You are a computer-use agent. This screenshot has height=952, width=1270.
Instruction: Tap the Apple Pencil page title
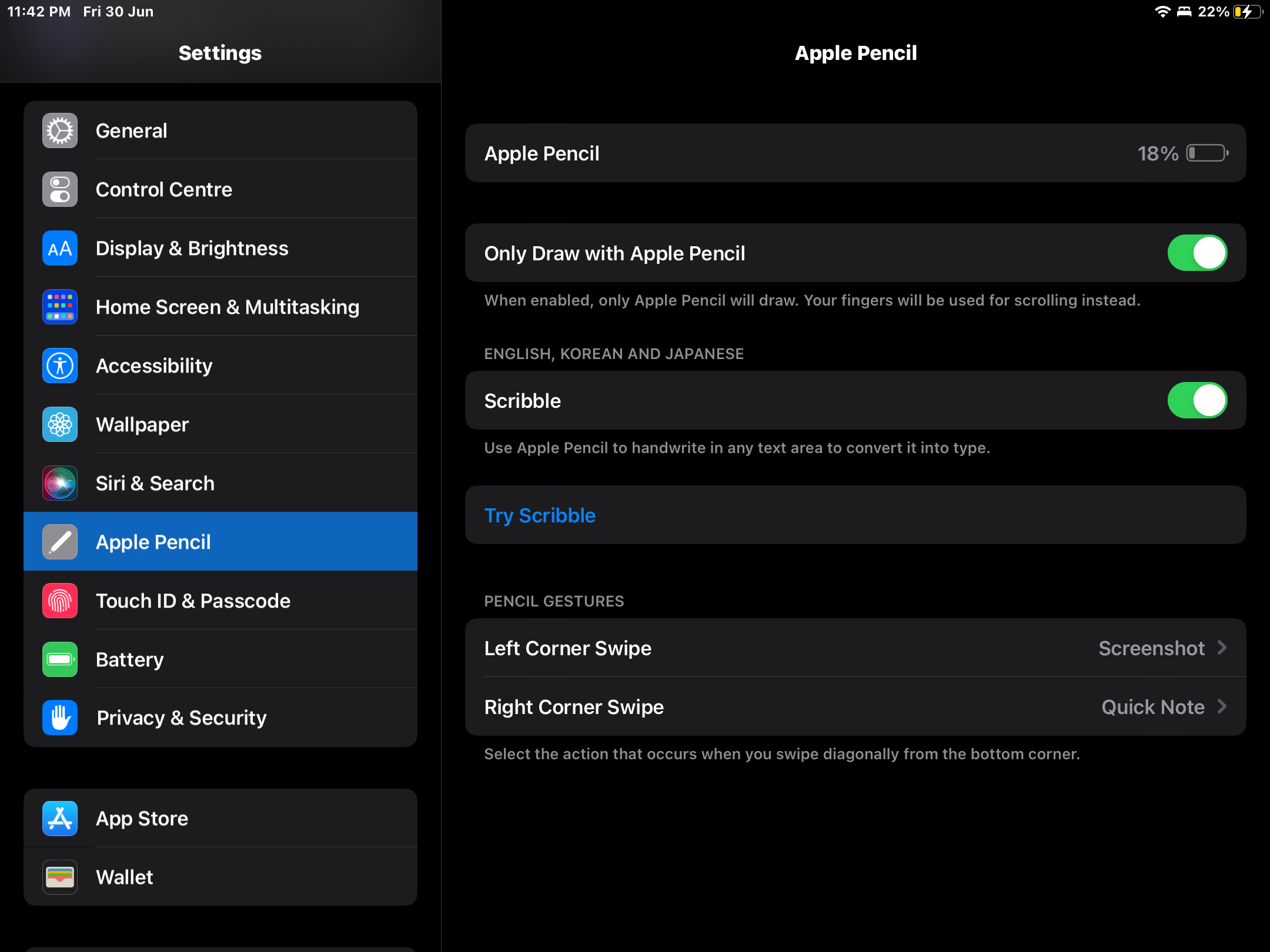[855, 53]
